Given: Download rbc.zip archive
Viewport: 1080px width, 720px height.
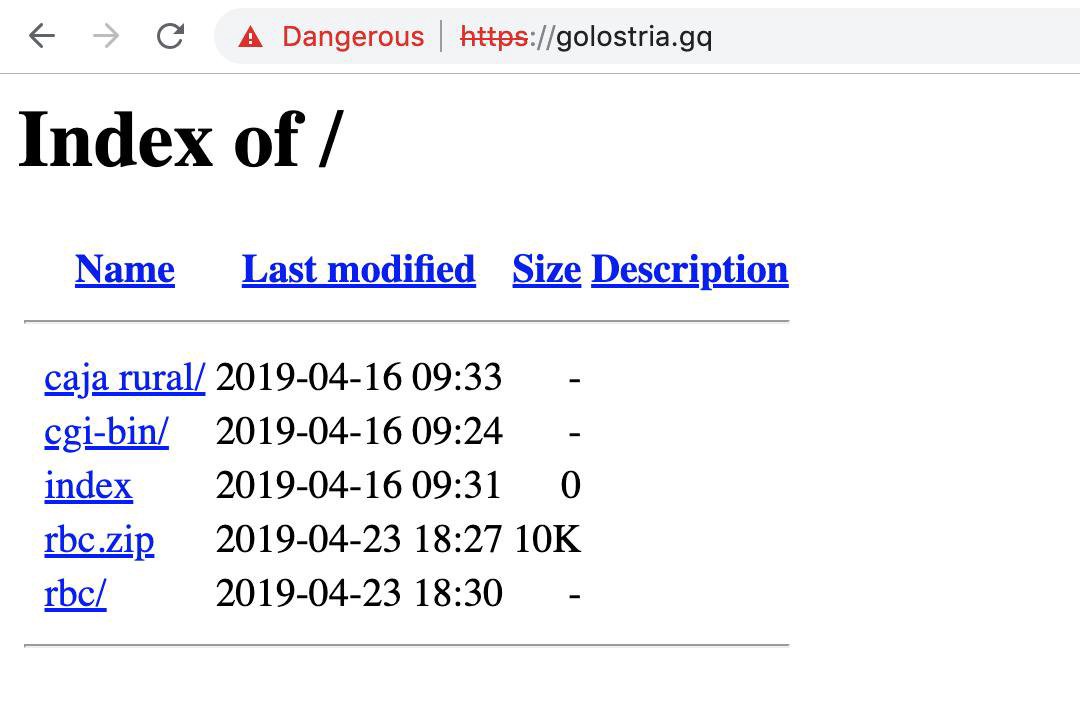Looking at the screenshot, I should (99, 540).
